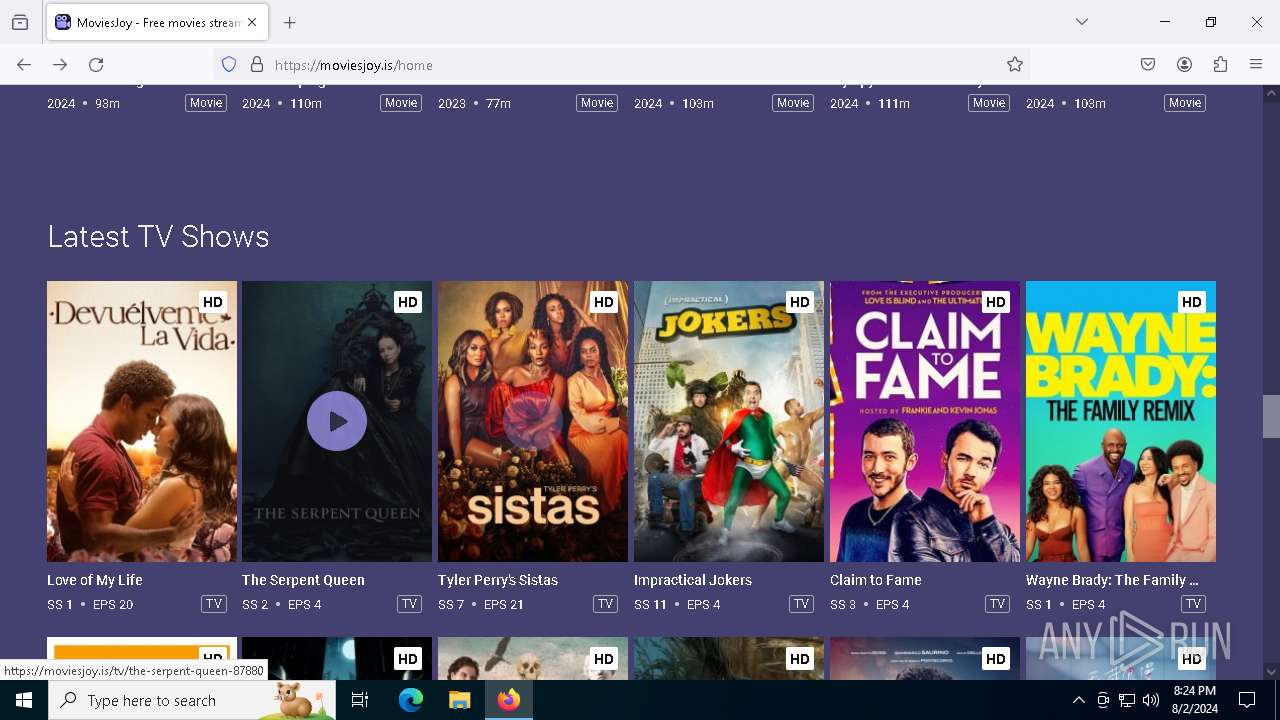View site security padlock info
This screenshot has width=1280, height=720.
click(x=257, y=65)
